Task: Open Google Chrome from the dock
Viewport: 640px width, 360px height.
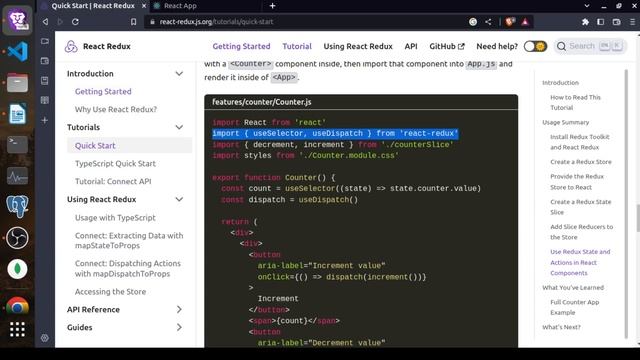Action: pos(17,306)
